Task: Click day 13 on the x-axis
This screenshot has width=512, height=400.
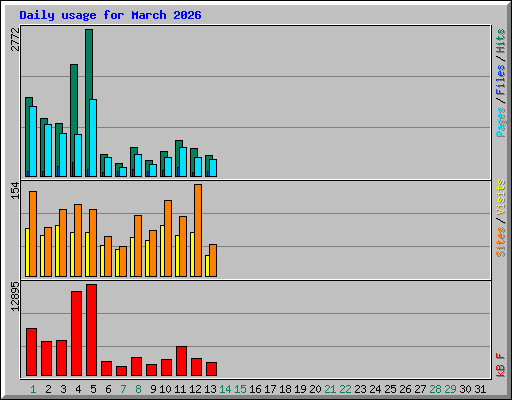Action: tap(210, 389)
